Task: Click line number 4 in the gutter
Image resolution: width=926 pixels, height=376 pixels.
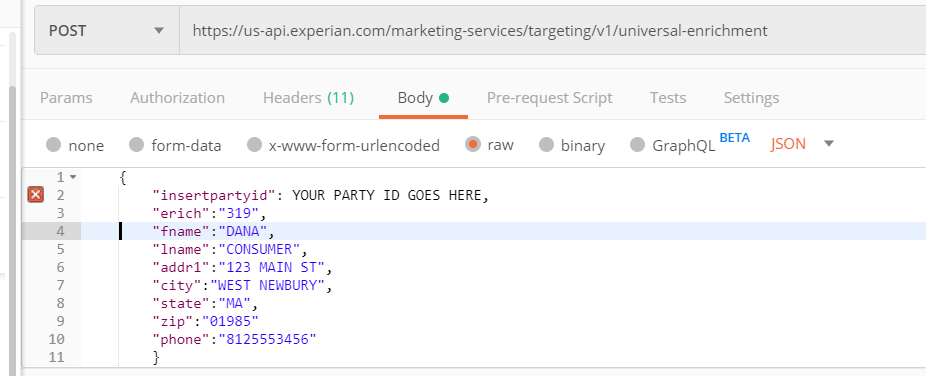Action: pyautogui.click(x=60, y=231)
